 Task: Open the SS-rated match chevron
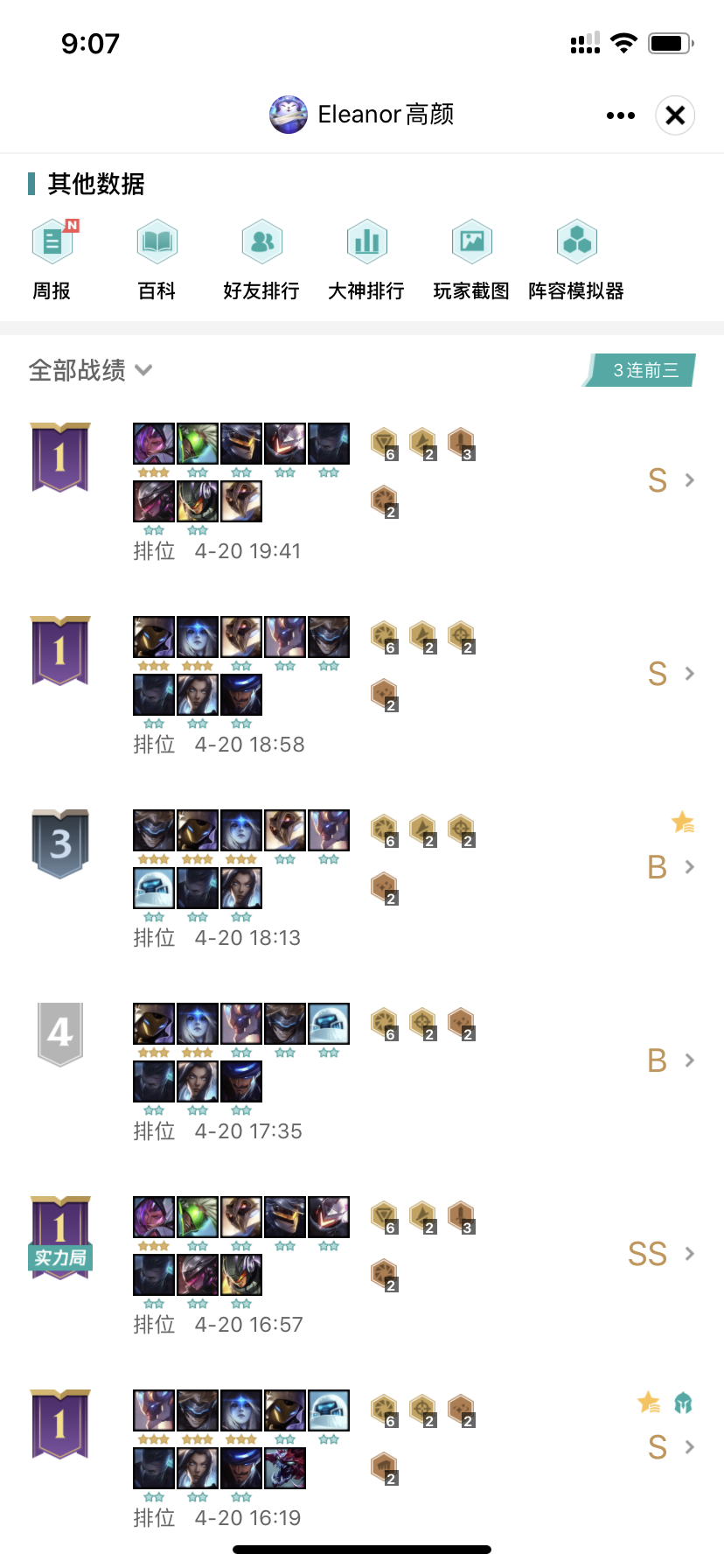click(x=690, y=1254)
